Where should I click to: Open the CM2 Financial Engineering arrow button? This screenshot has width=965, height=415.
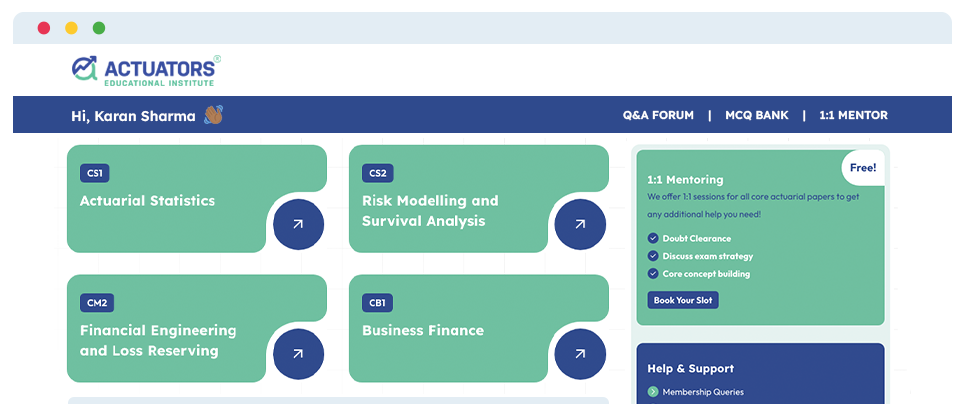click(x=298, y=354)
